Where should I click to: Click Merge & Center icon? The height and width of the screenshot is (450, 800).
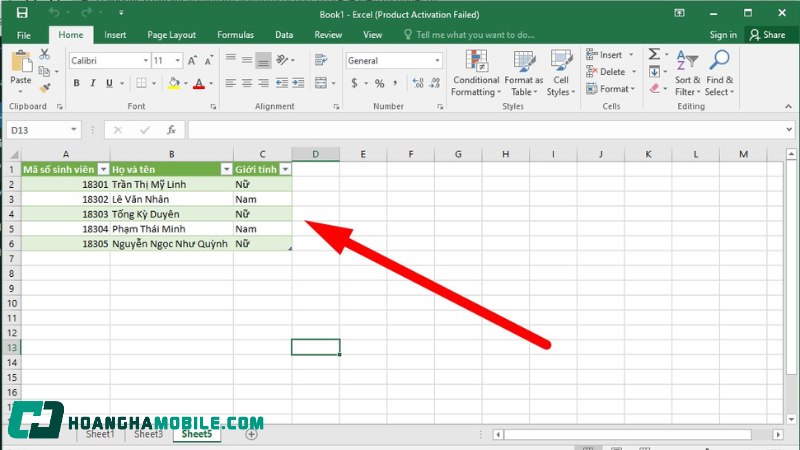coord(321,83)
